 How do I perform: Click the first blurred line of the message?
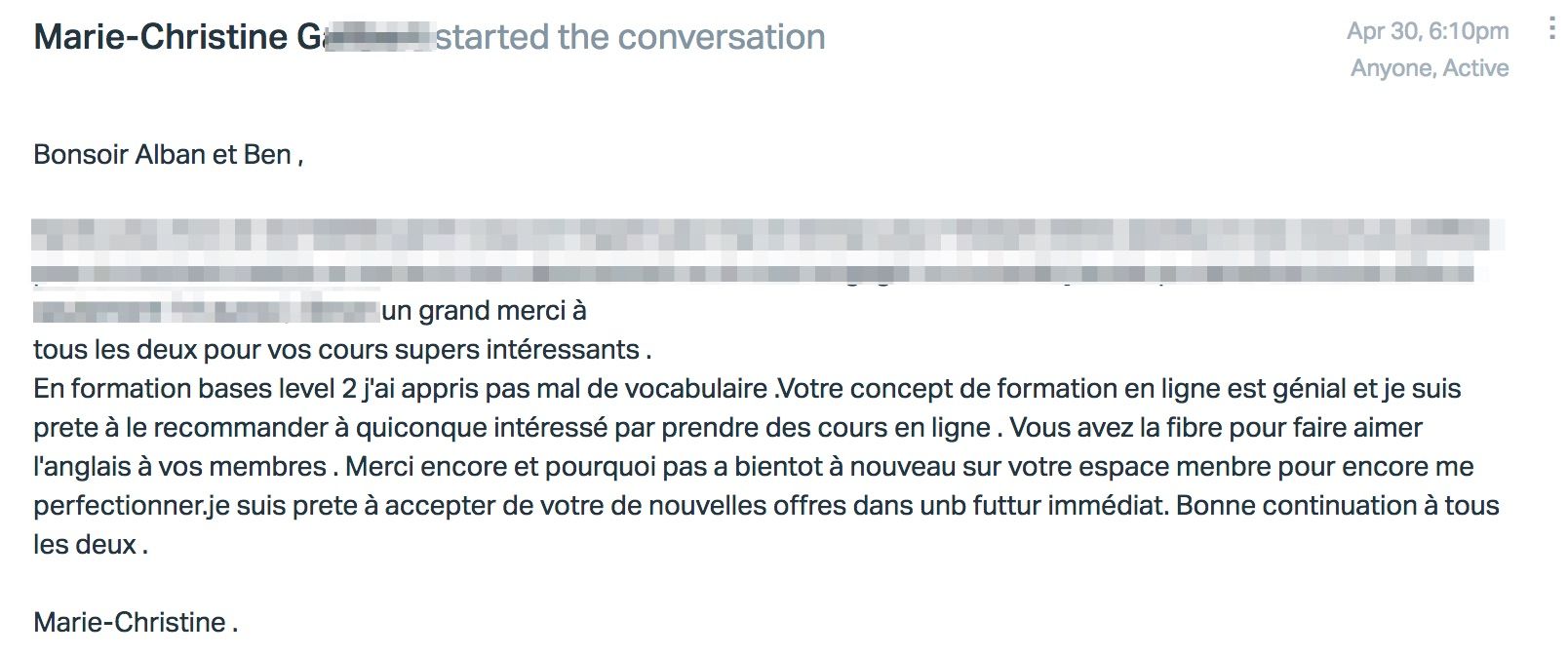pyautogui.click(x=766, y=235)
